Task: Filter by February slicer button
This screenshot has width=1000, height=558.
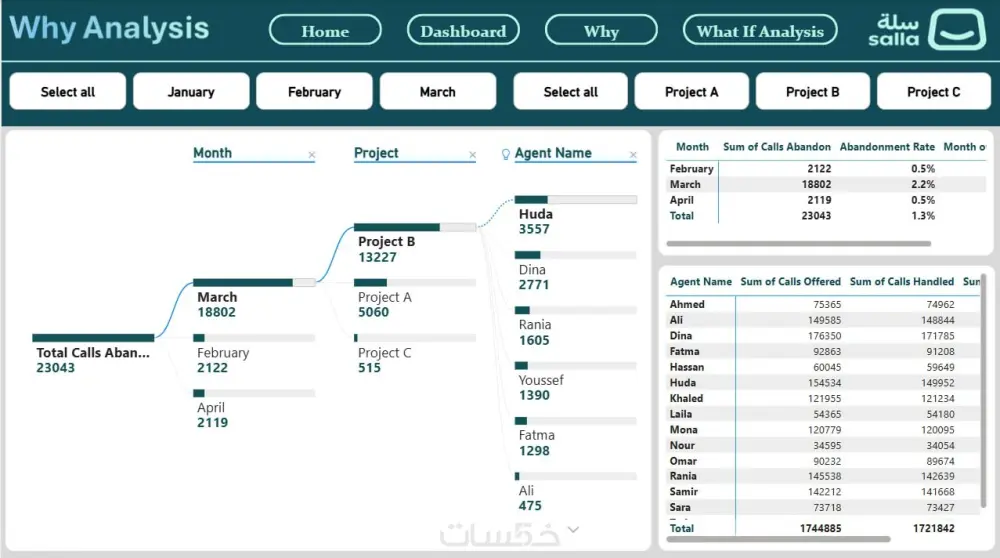Action: [x=314, y=91]
